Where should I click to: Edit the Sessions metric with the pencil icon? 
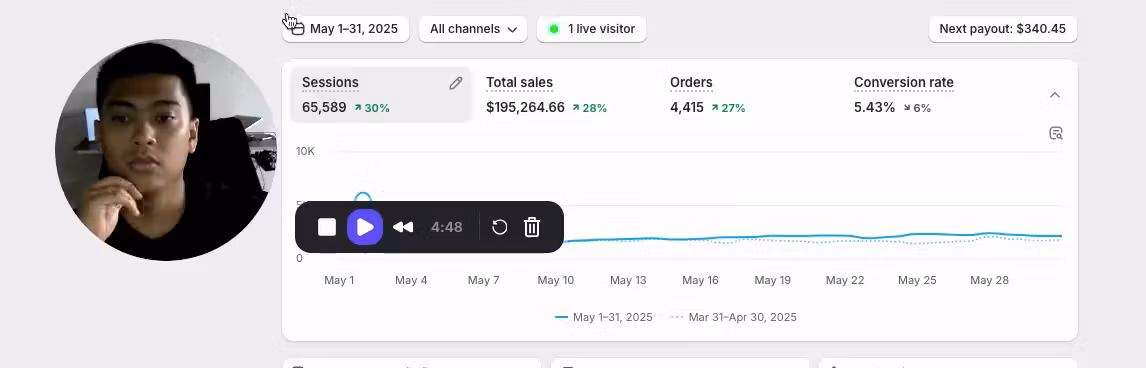coord(455,83)
